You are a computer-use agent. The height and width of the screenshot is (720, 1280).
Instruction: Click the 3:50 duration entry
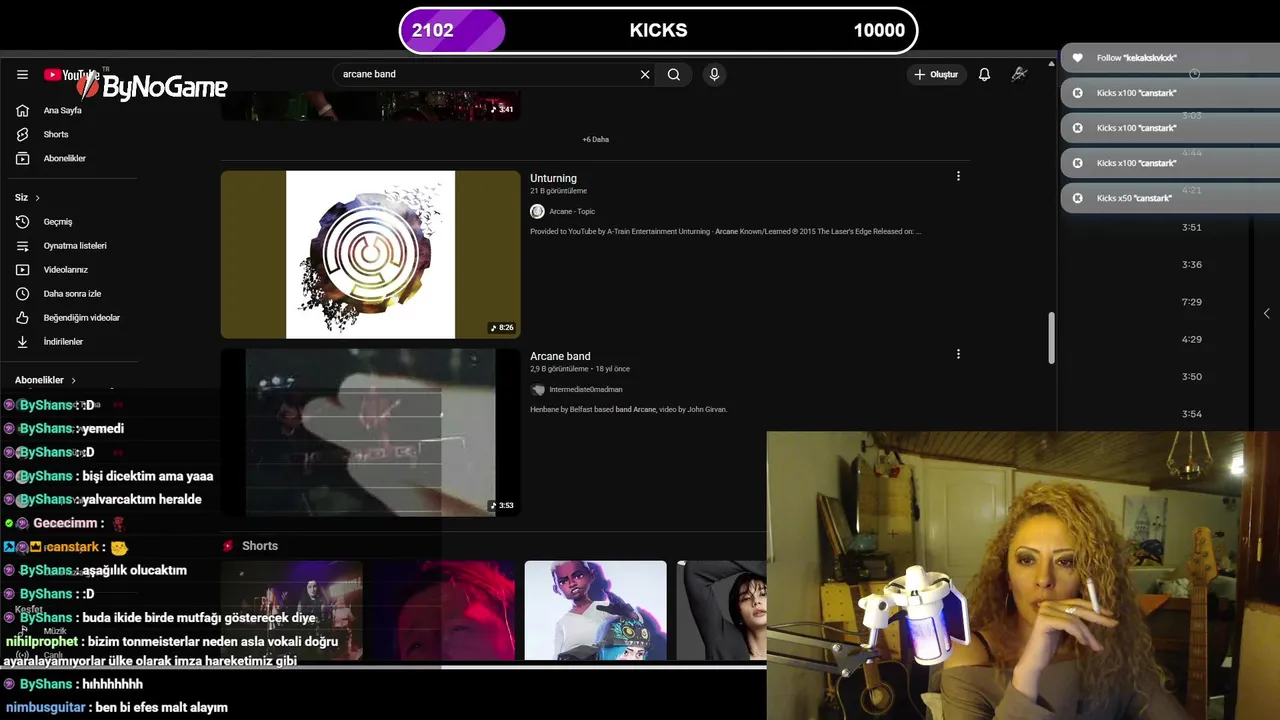pyautogui.click(x=1191, y=377)
